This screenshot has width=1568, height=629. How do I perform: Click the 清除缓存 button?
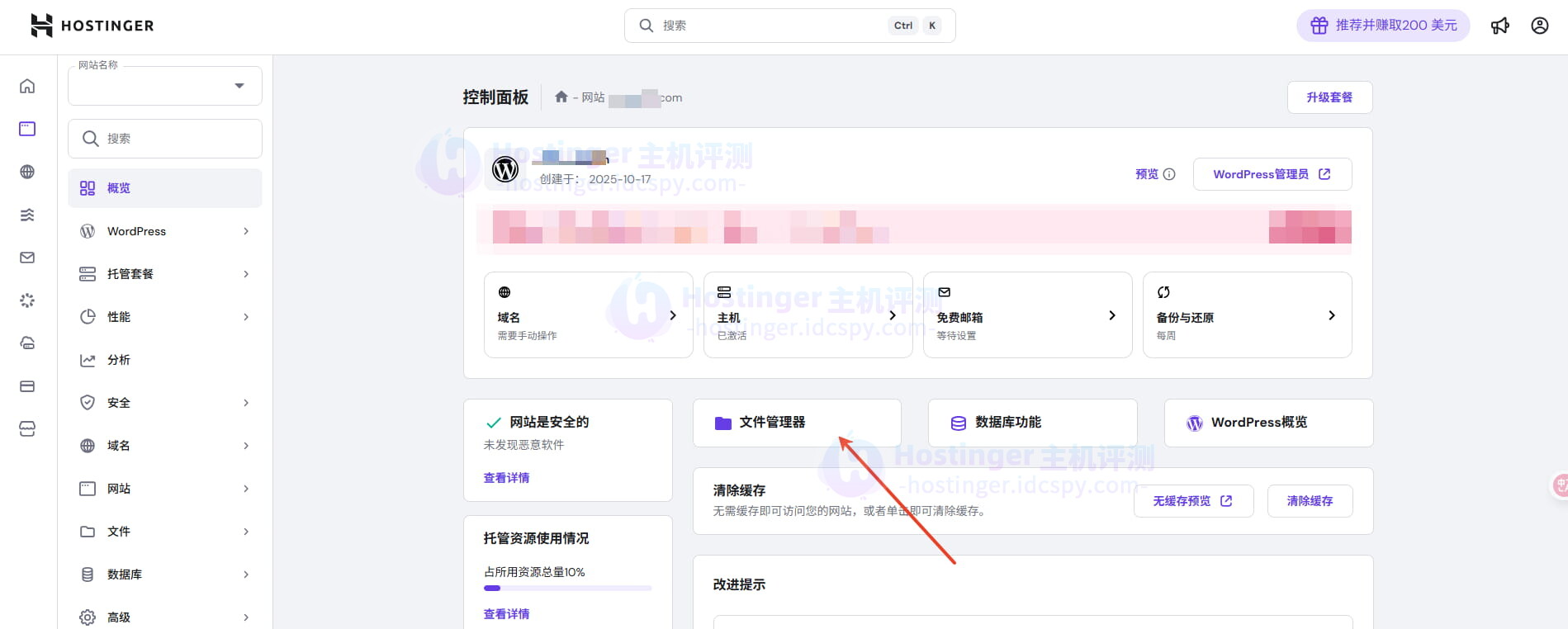pos(1310,501)
